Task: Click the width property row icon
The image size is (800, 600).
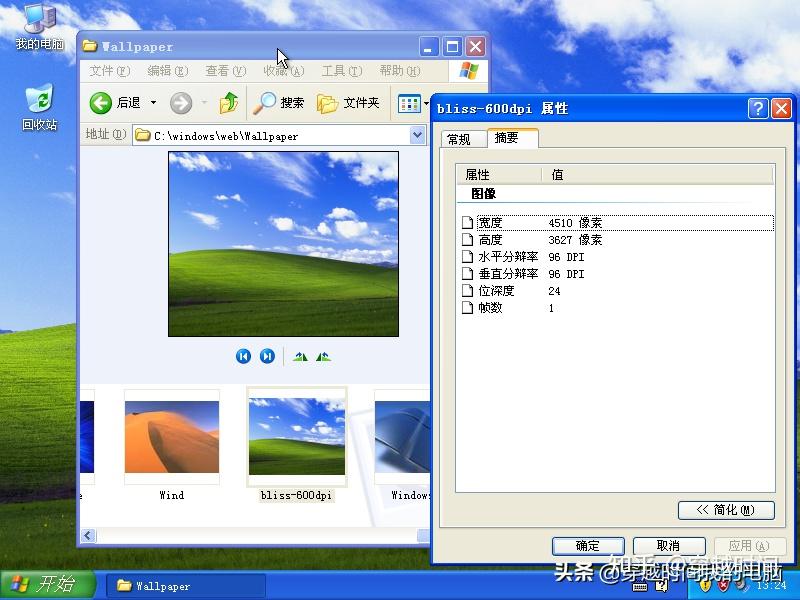Action: click(x=467, y=222)
